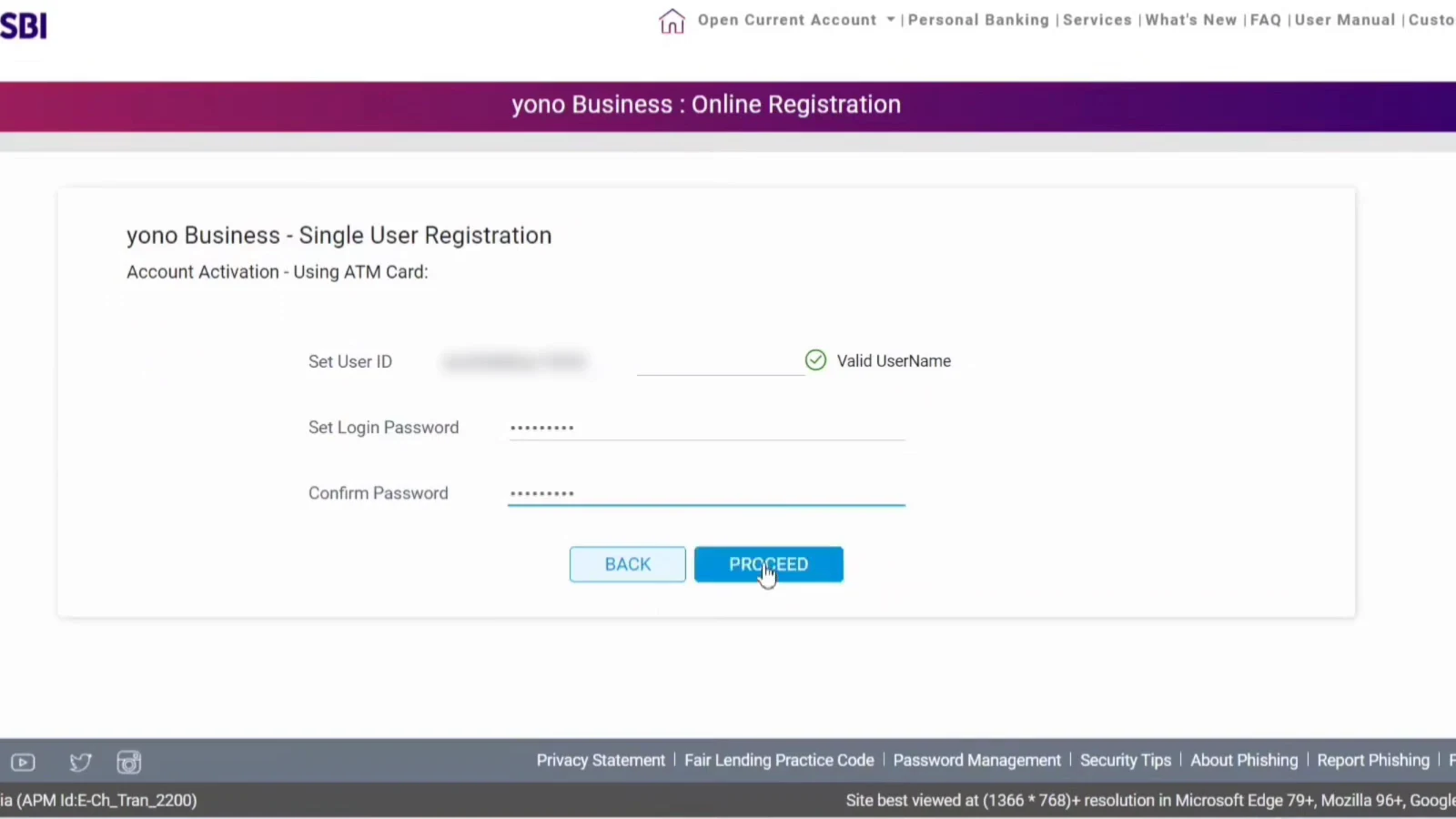Click the PROCEED button
This screenshot has width=1456, height=819.
769,564
